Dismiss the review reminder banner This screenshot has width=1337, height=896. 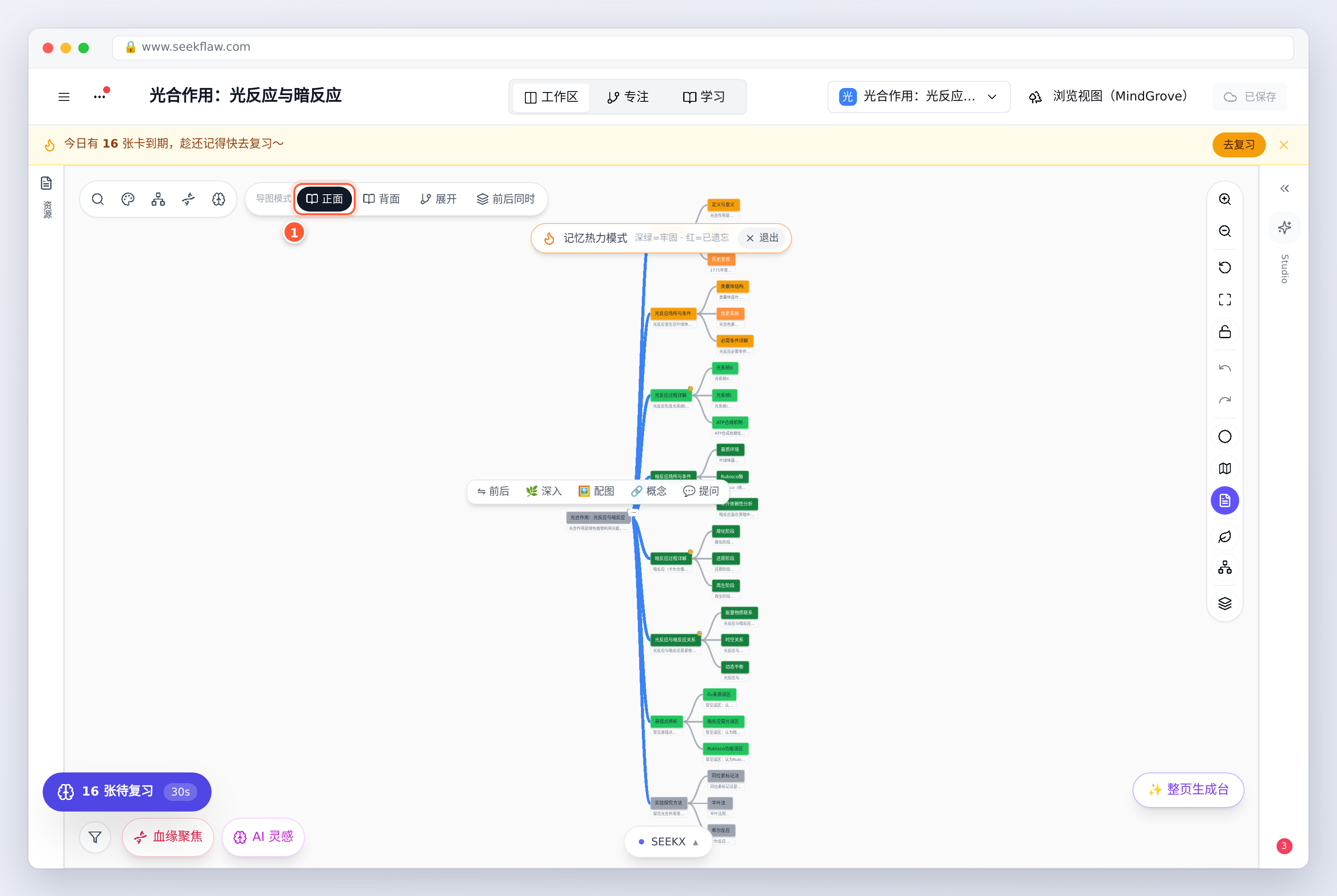point(1283,144)
